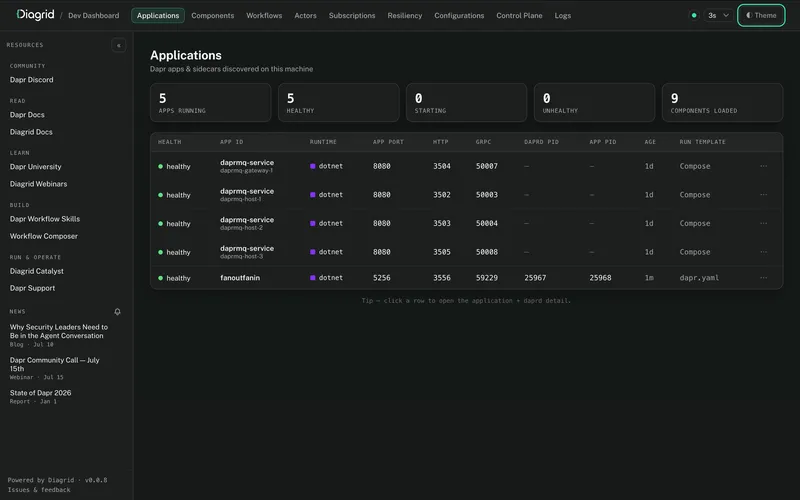Click the HTTP port value 3556
This screenshot has width=800, height=500.
442,278
